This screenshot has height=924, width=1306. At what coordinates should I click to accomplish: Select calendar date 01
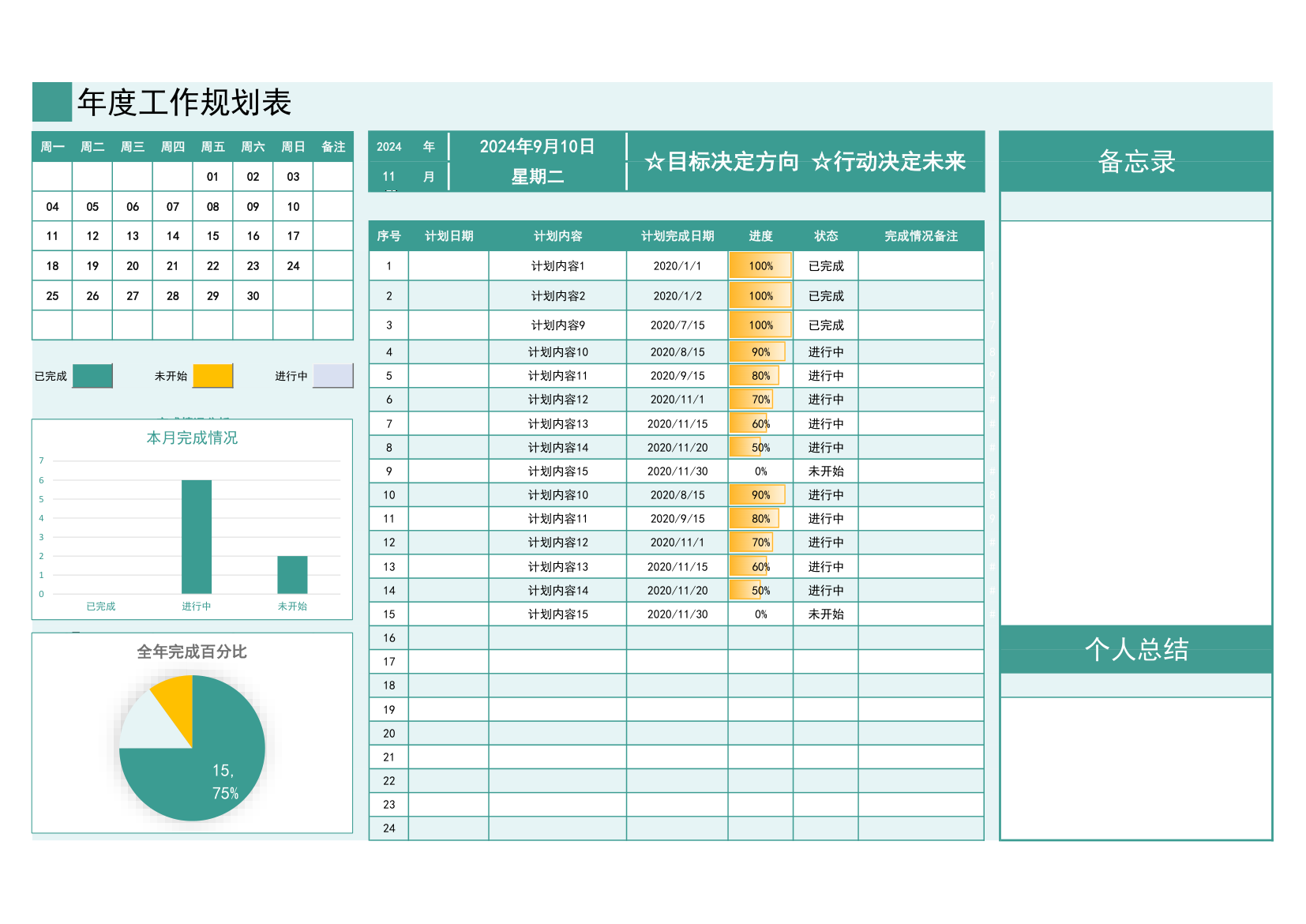pyautogui.click(x=213, y=177)
